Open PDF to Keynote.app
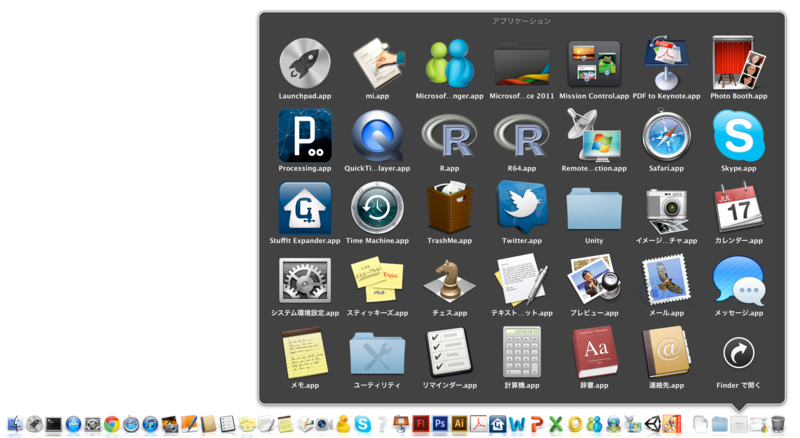800x438 pixels. (x=666, y=62)
